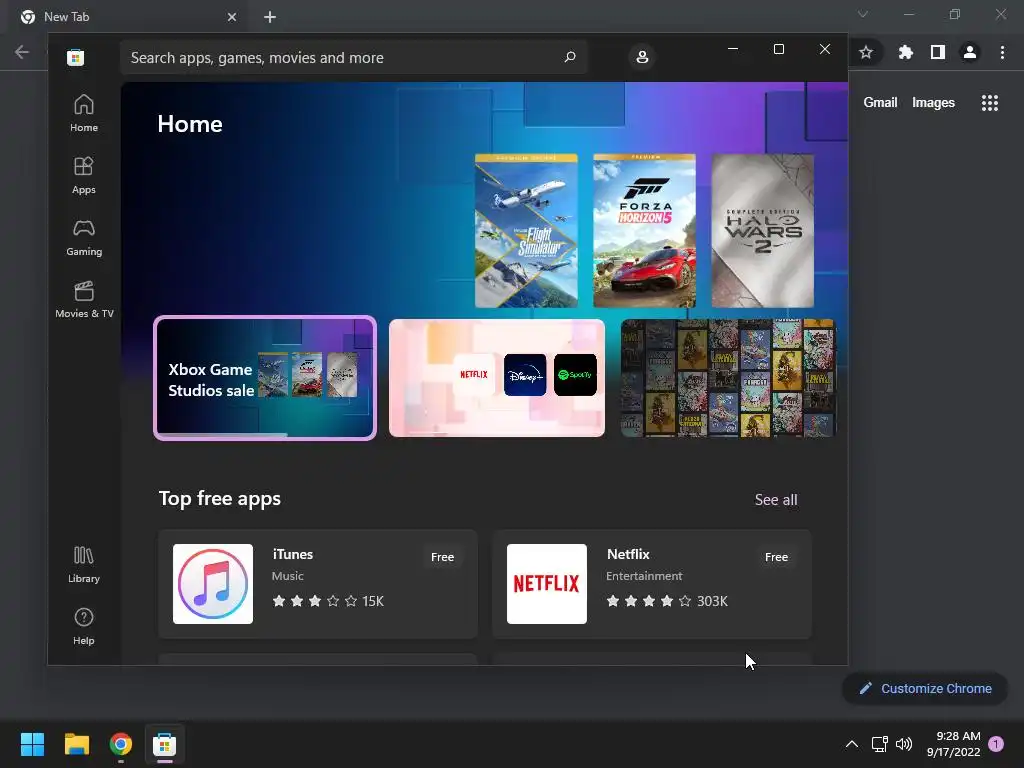Open Chrome tab search chevron

tap(863, 14)
